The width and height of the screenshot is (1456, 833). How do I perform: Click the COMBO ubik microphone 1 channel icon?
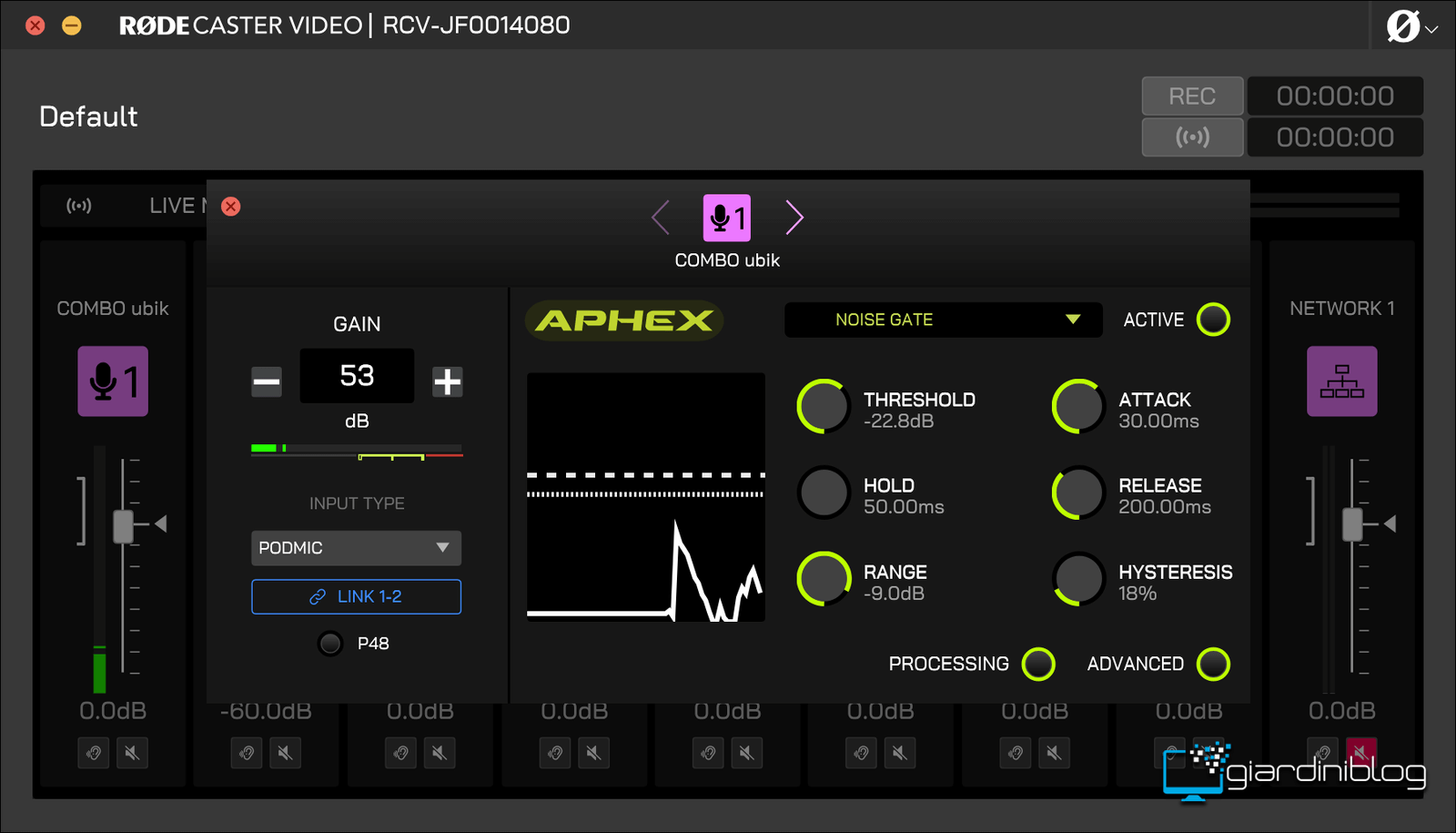(x=113, y=381)
